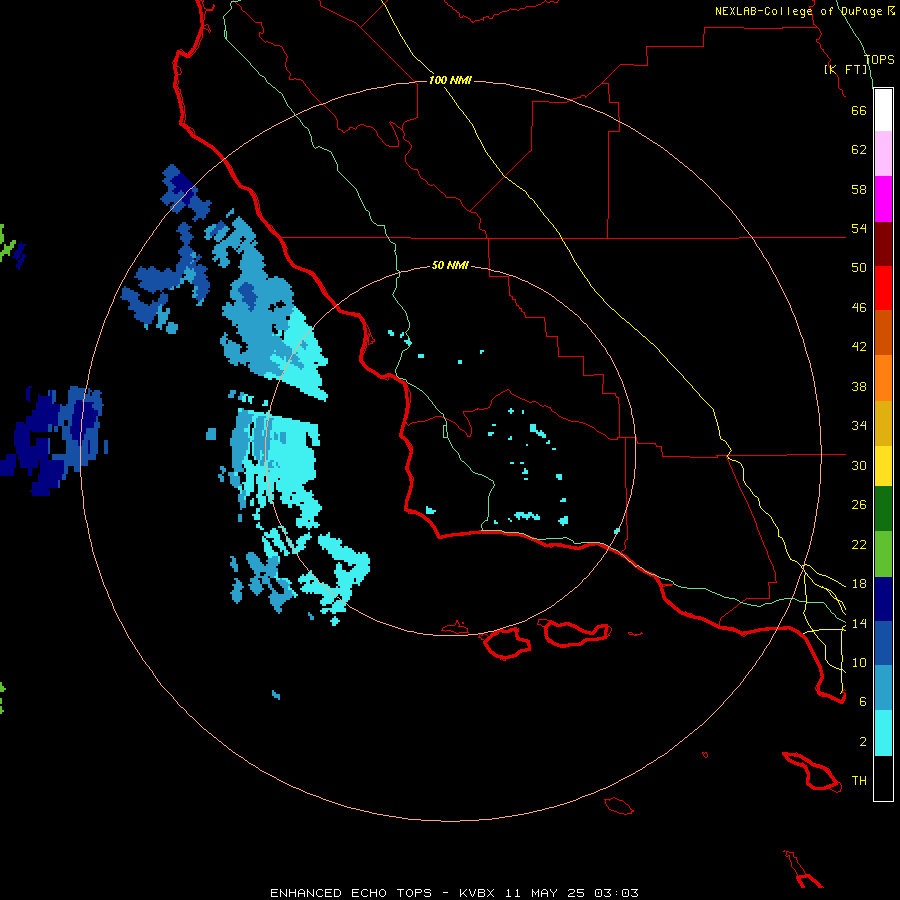Click the 03:03 timestamp in caption
The image size is (900, 900).
coord(616,893)
